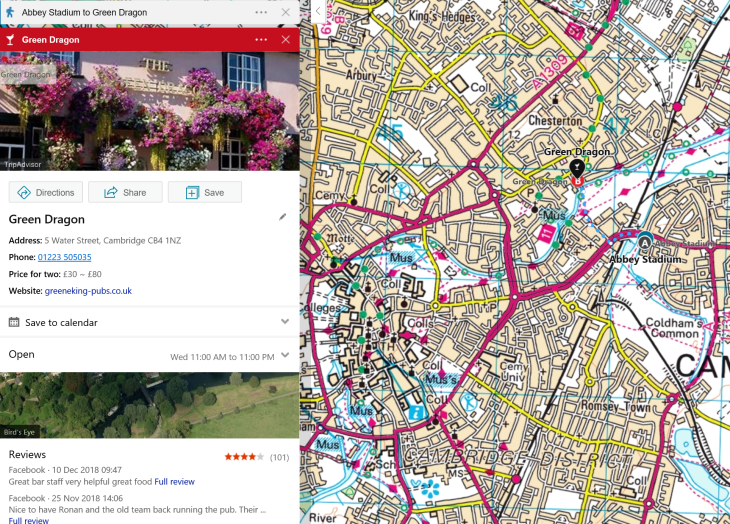Image resolution: width=730 pixels, height=524 pixels.
Task: Click the pencil edit icon
Action: point(283,216)
